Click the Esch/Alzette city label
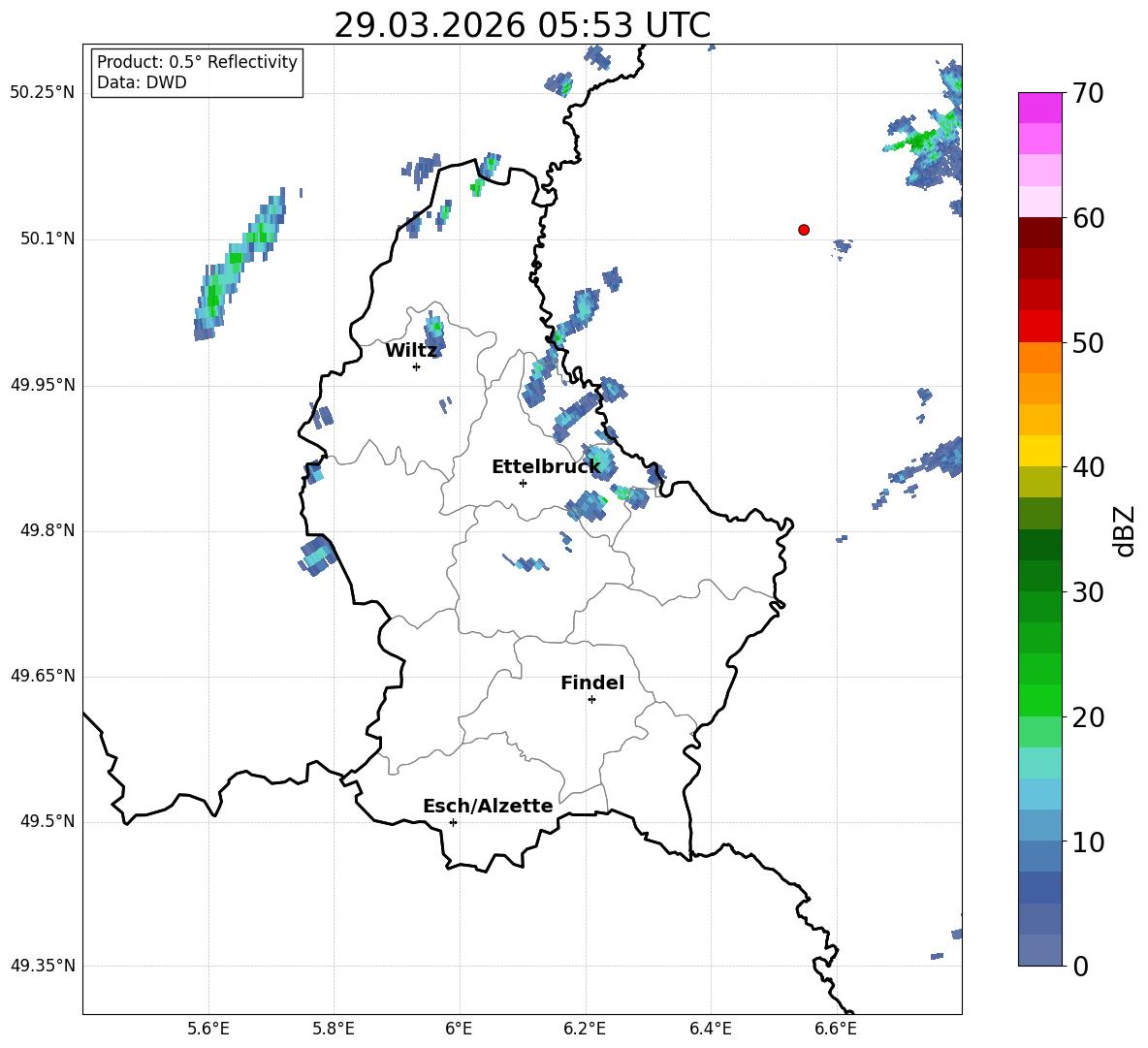Viewport: 1148px width, 1048px height. point(488,806)
